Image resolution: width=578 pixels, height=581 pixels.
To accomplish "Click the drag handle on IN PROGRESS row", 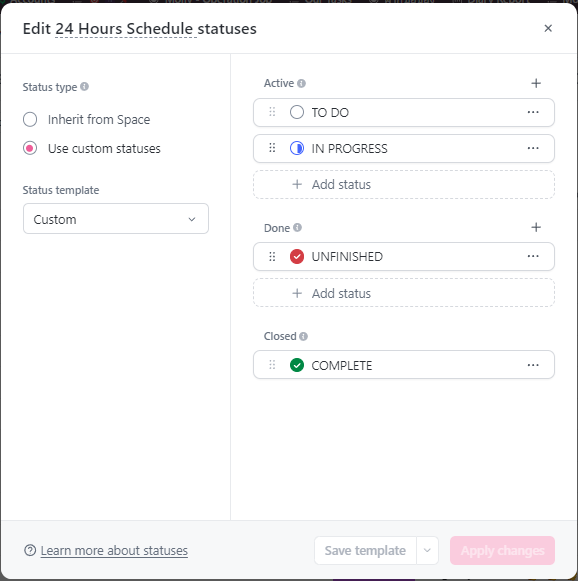I will 272,148.
